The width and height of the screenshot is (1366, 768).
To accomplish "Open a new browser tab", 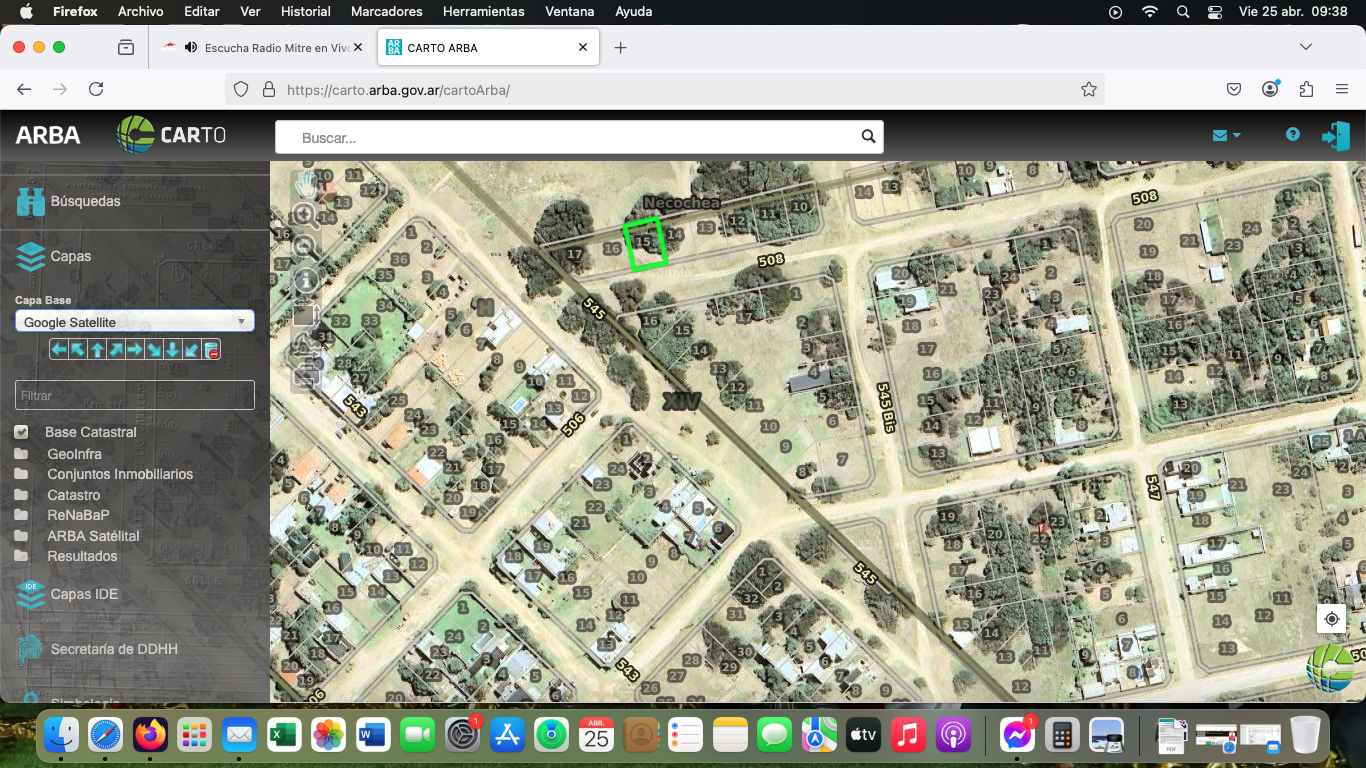I will pyautogui.click(x=620, y=47).
